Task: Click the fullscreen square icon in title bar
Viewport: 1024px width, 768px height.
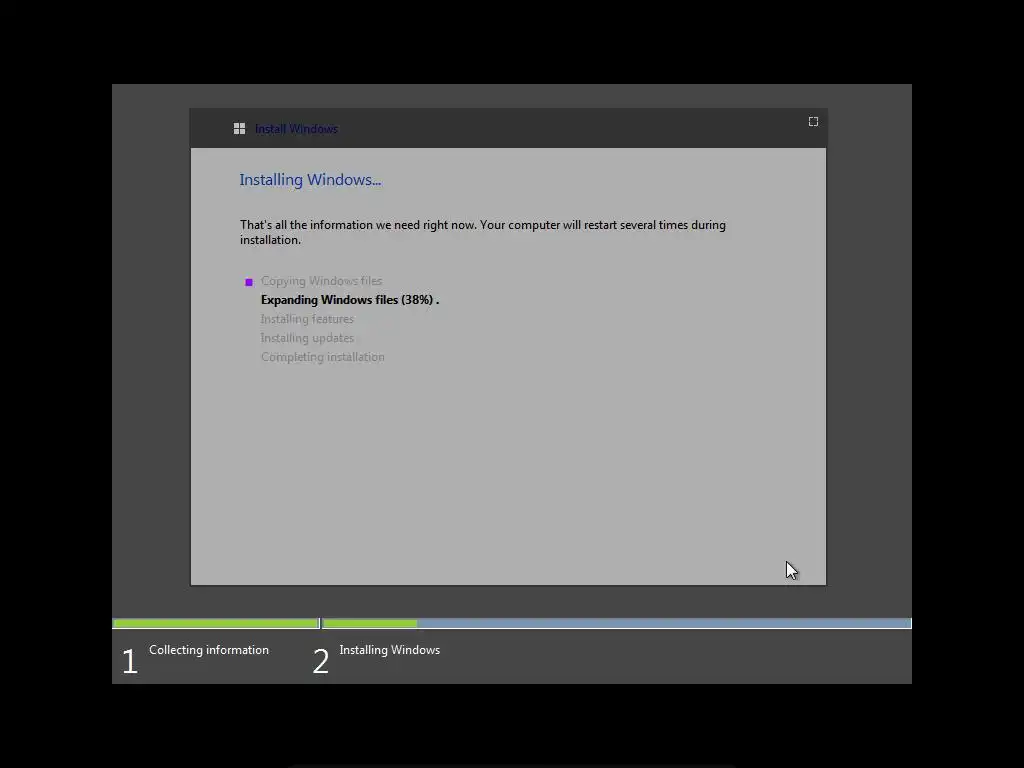Action: [813, 121]
